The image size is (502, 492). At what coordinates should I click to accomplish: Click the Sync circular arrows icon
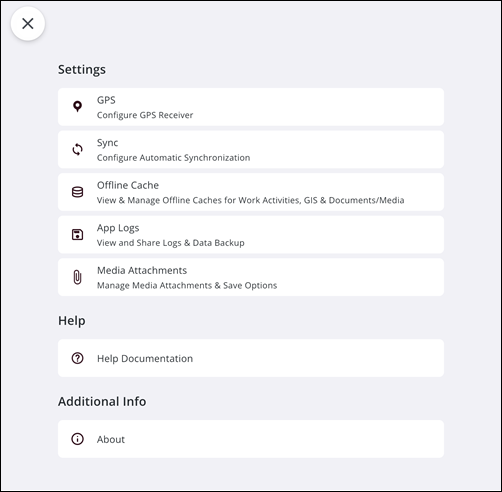77,149
